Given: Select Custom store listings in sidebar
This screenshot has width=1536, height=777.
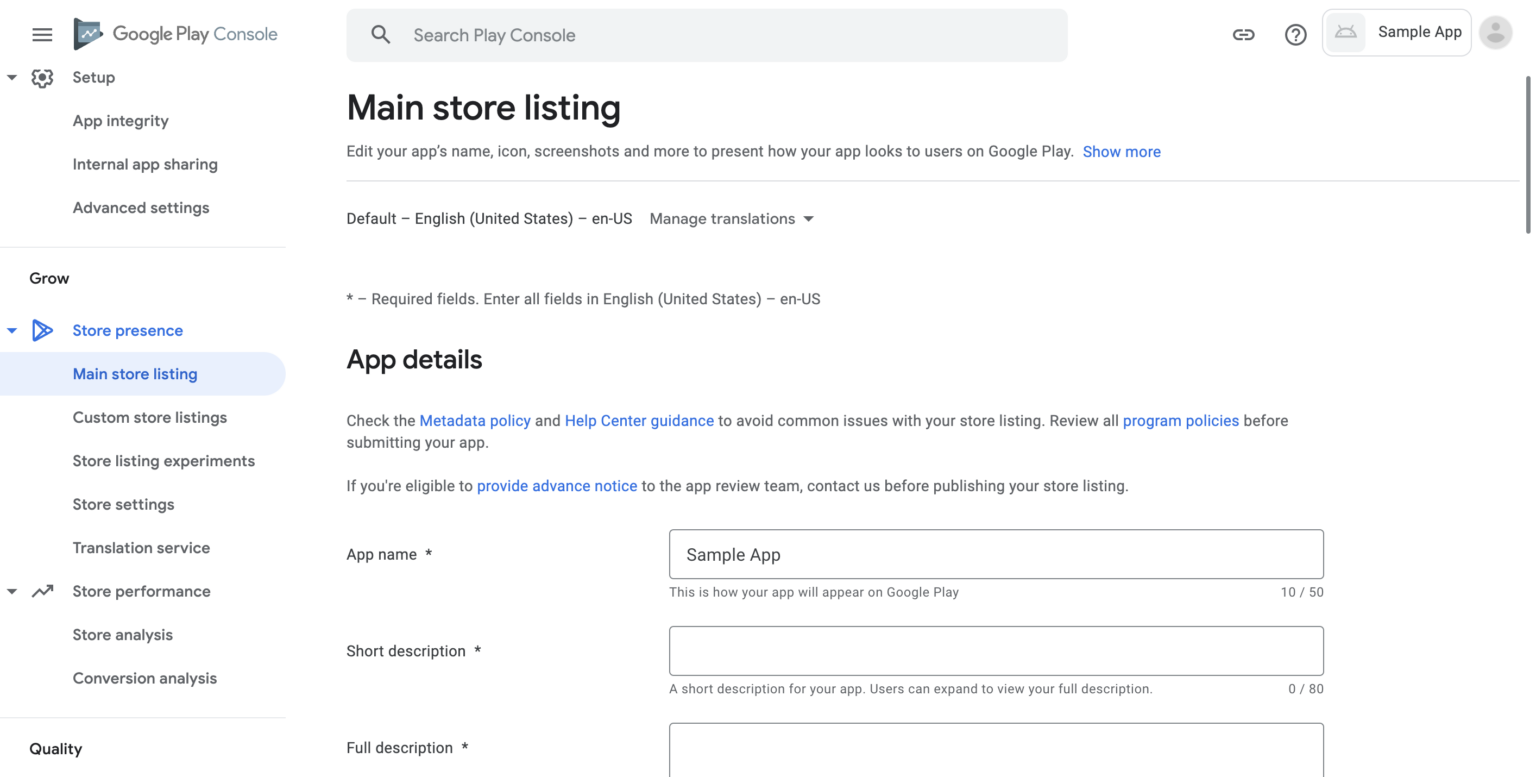Looking at the screenshot, I should [x=150, y=417].
